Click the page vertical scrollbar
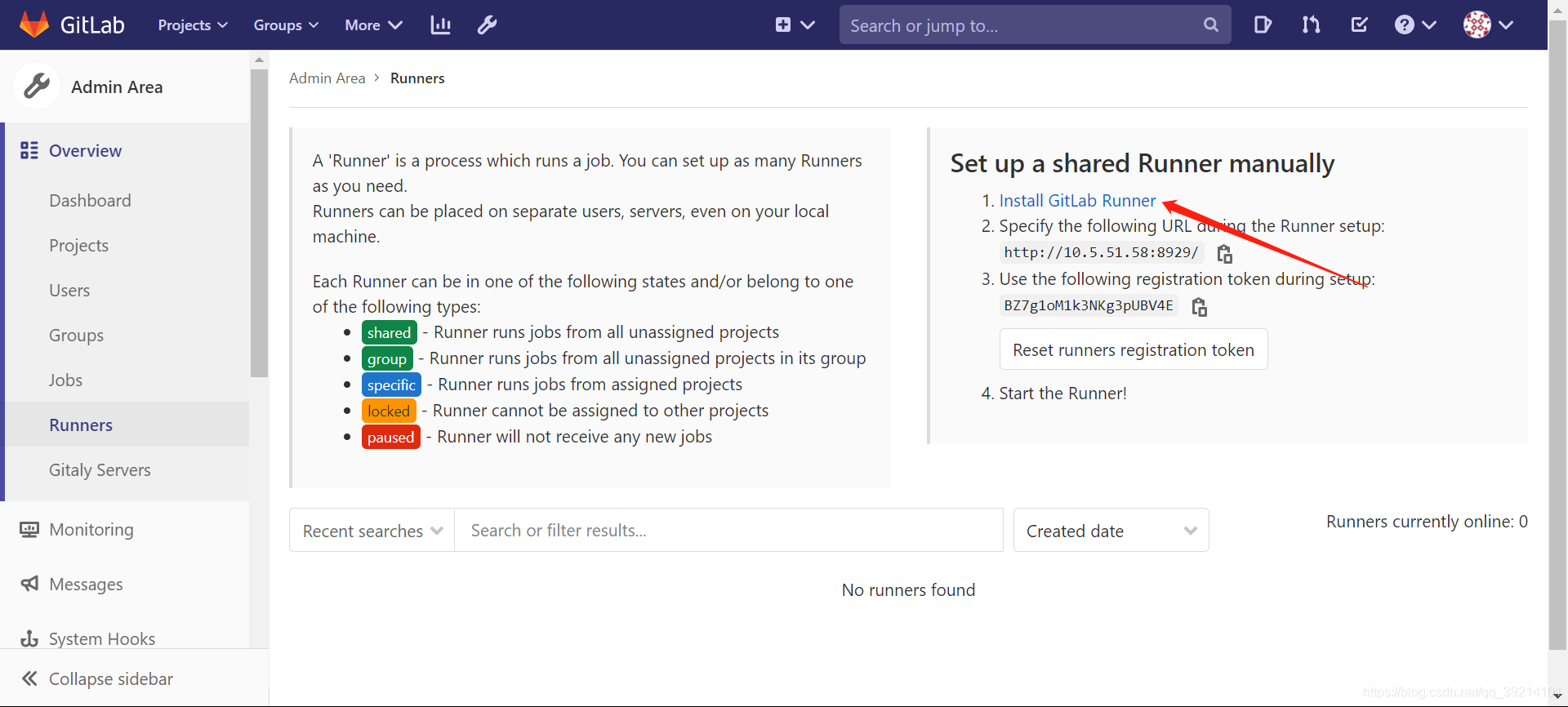This screenshot has height=707, width=1568. click(x=1558, y=335)
